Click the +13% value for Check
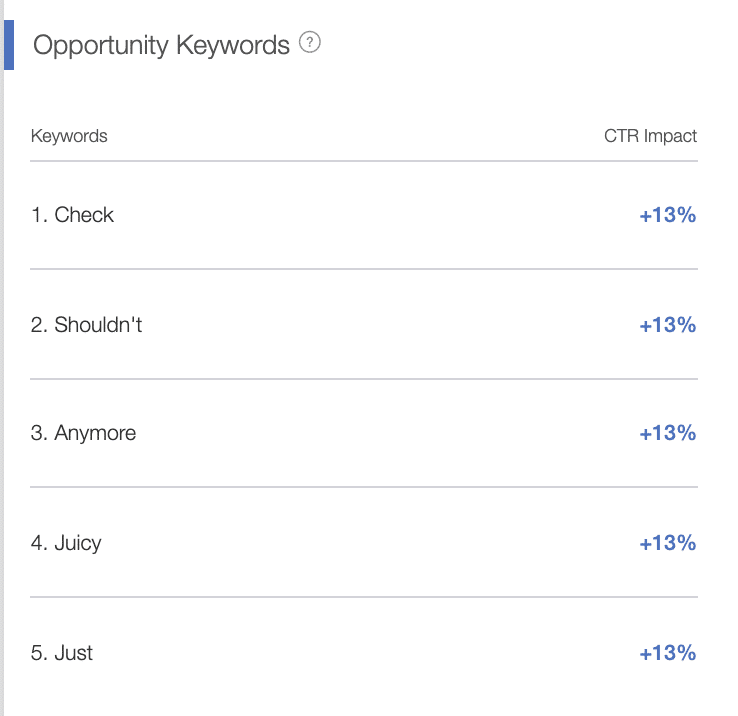 (x=667, y=215)
